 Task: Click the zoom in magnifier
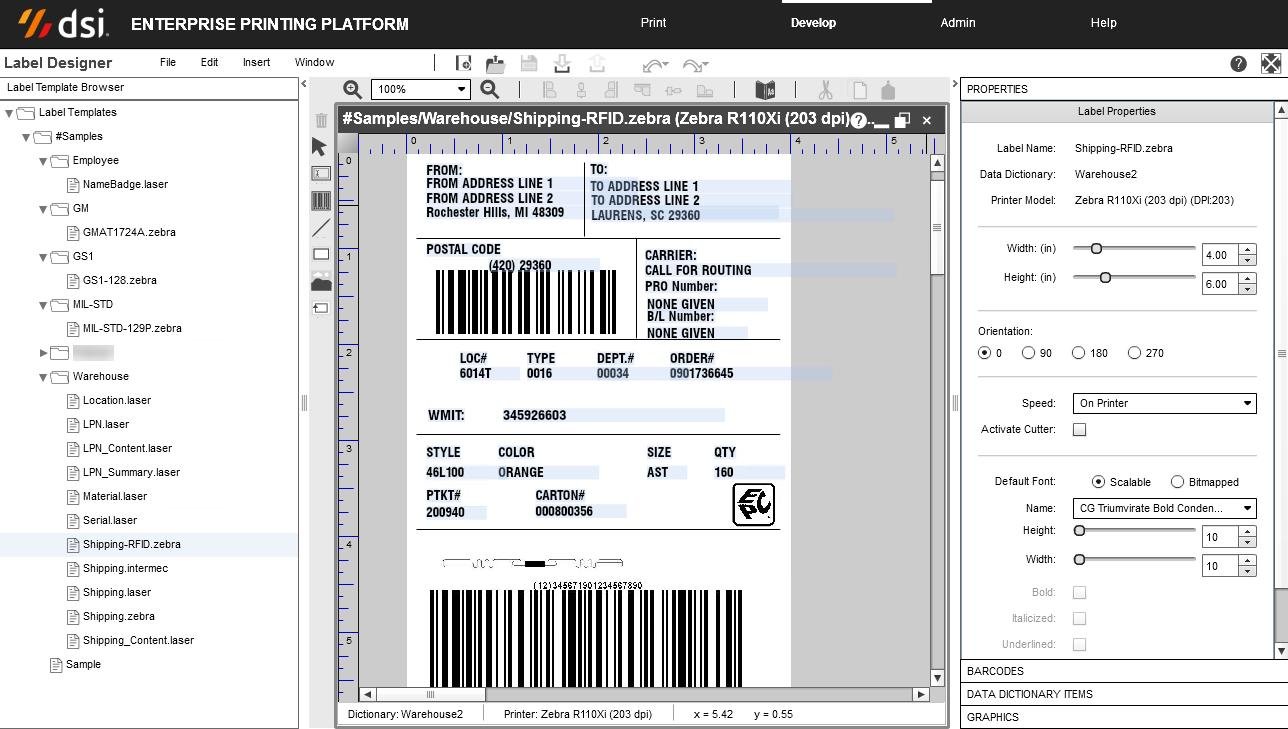pyautogui.click(x=353, y=89)
